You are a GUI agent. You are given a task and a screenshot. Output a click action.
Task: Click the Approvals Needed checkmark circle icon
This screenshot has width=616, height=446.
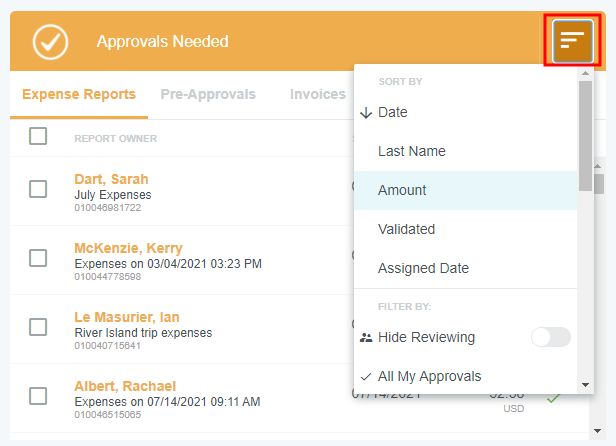click(50, 41)
